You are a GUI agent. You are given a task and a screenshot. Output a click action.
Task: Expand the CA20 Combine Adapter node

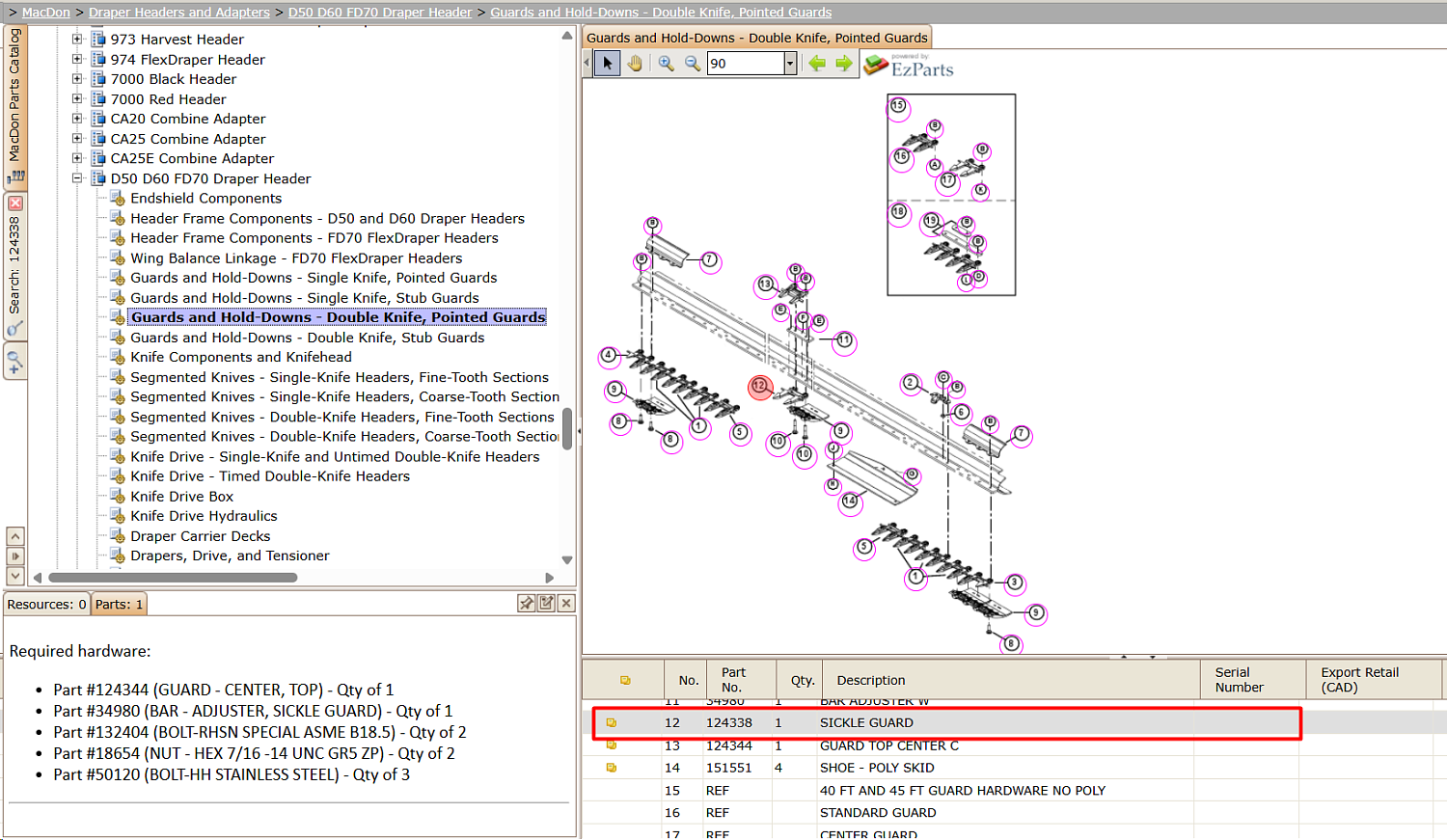[77, 119]
